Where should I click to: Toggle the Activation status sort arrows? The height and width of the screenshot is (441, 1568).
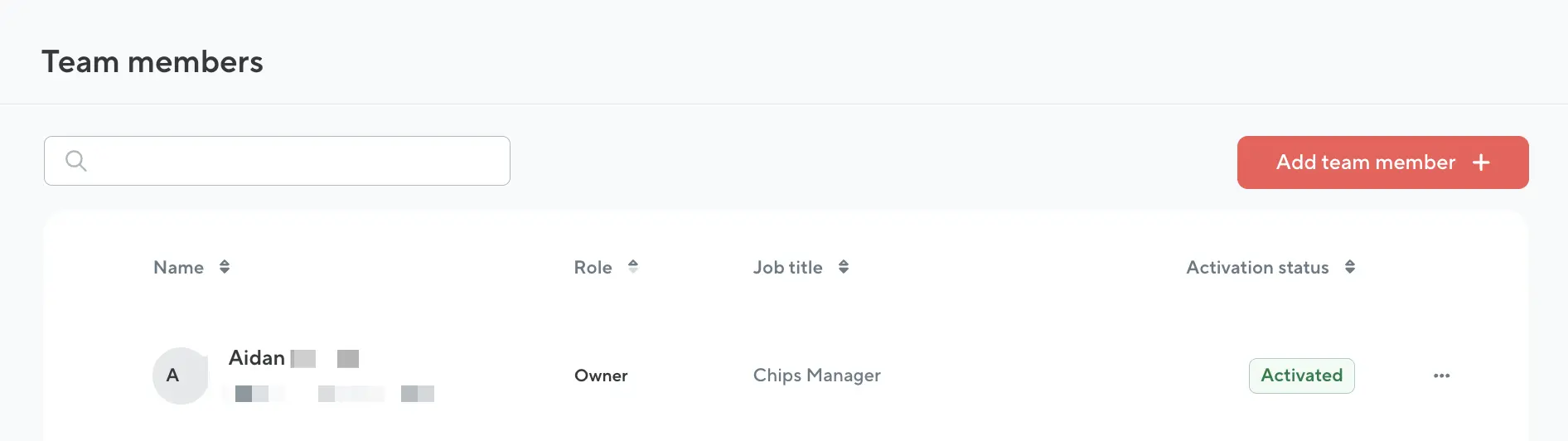(1350, 267)
